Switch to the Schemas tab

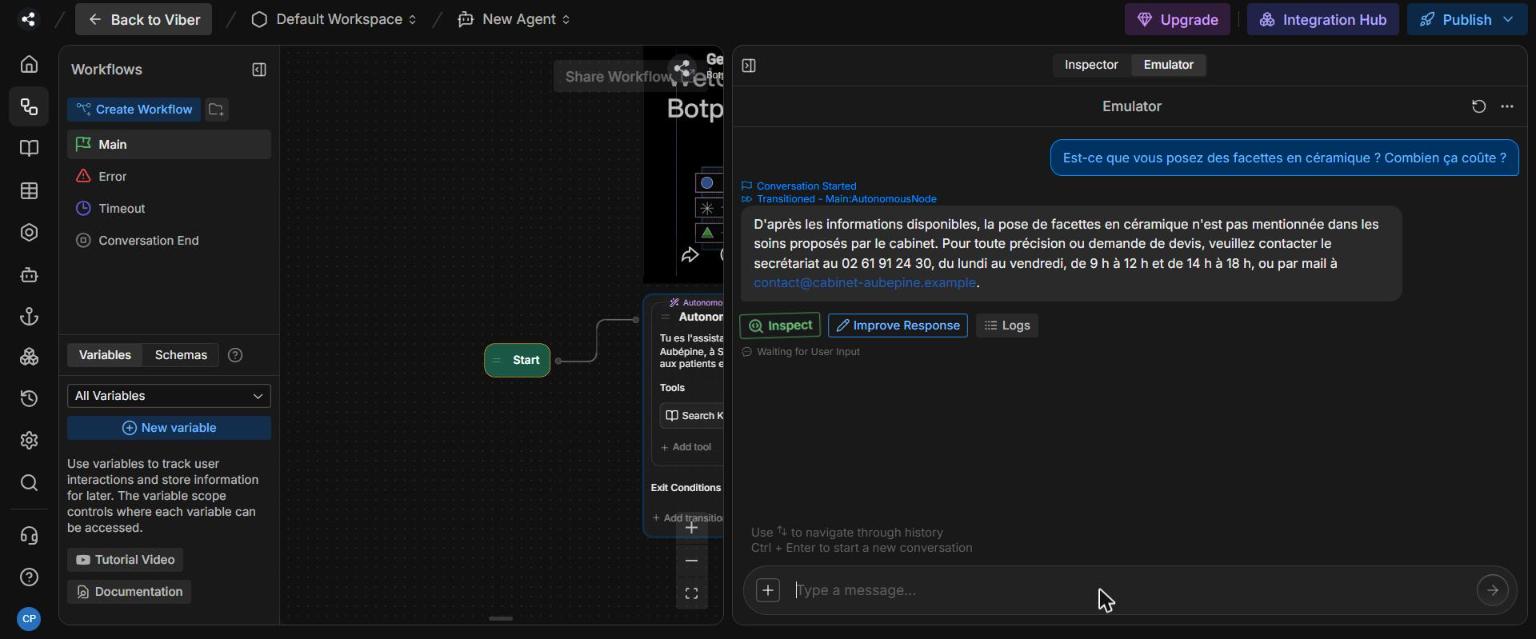pyautogui.click(x=181, y=355)
